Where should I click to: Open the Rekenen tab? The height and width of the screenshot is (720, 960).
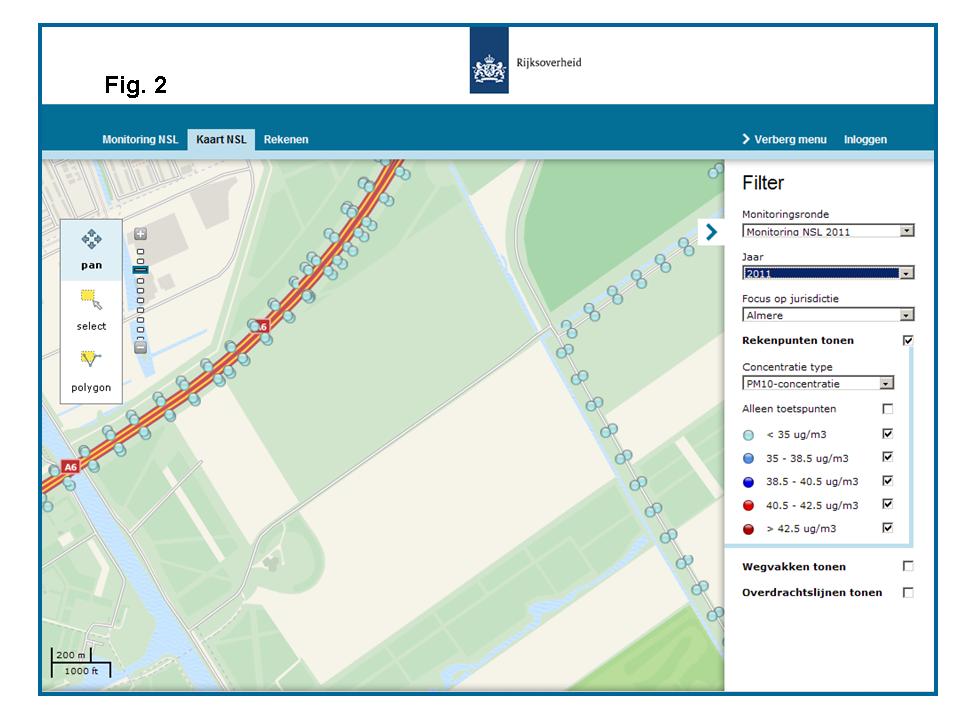pos(286,140)
